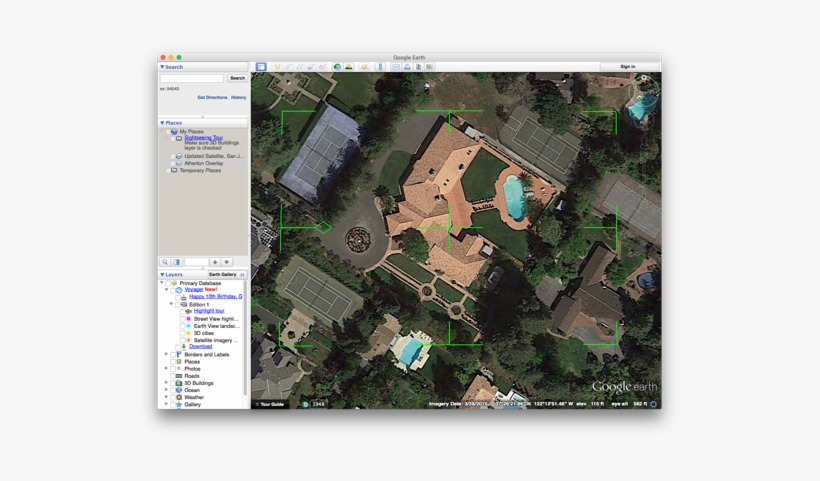Check the Sightseeing Tour checkbox
820x481 pixels.
coord(172,138)
